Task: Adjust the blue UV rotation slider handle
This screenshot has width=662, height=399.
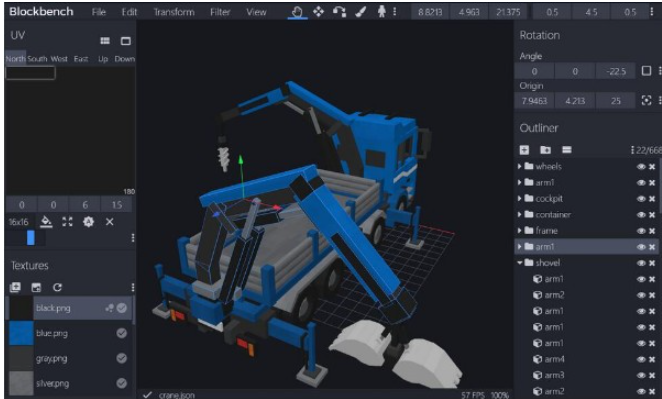Action: tap(30, 238)
